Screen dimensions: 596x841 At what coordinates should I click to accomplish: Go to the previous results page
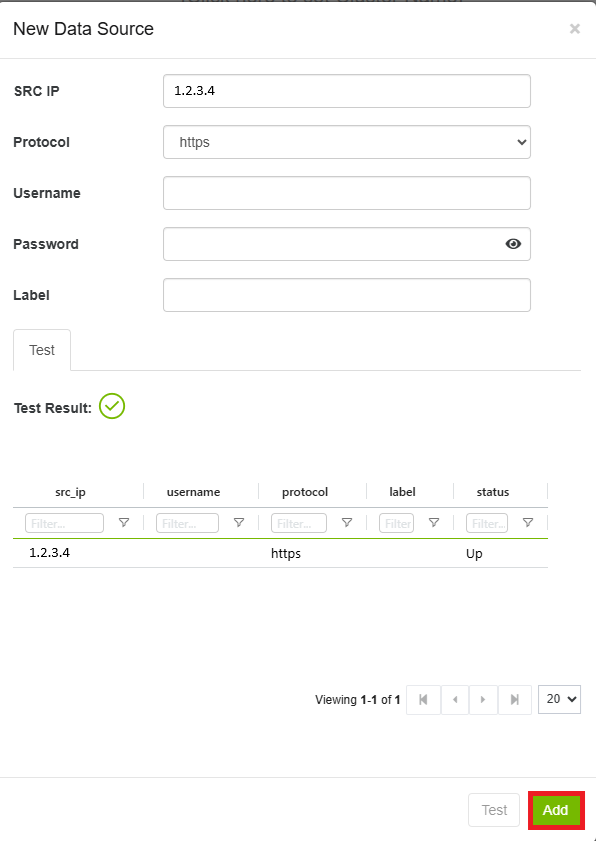click(455, 699)
